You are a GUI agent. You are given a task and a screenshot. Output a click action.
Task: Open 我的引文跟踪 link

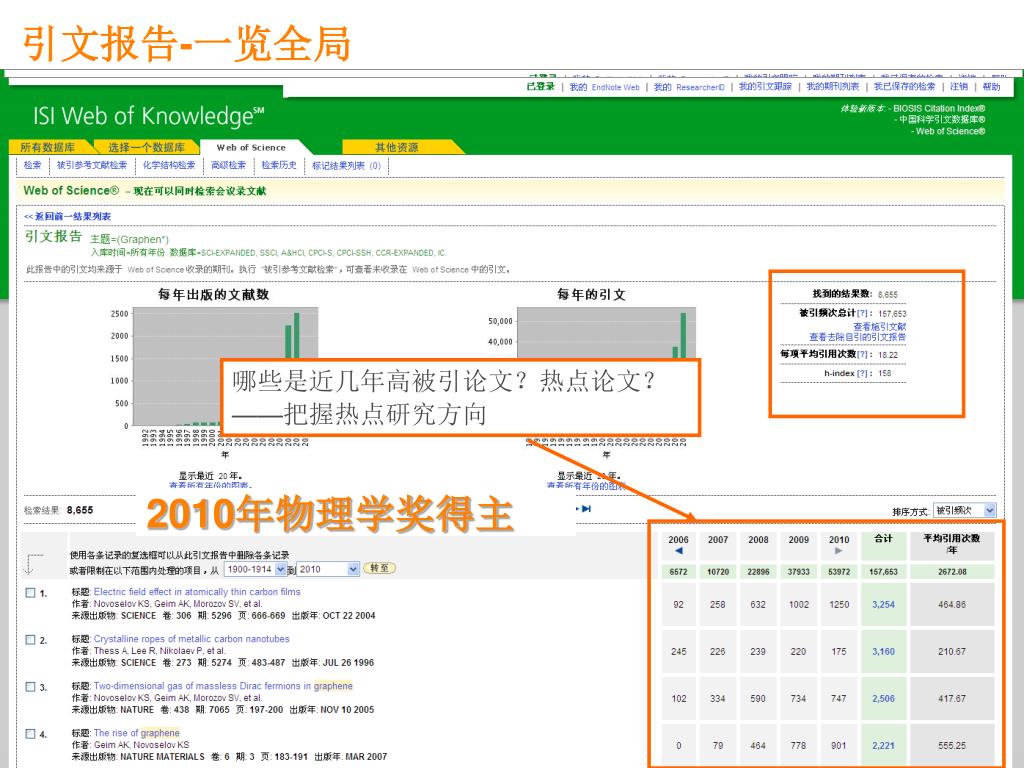coord(765,86)
